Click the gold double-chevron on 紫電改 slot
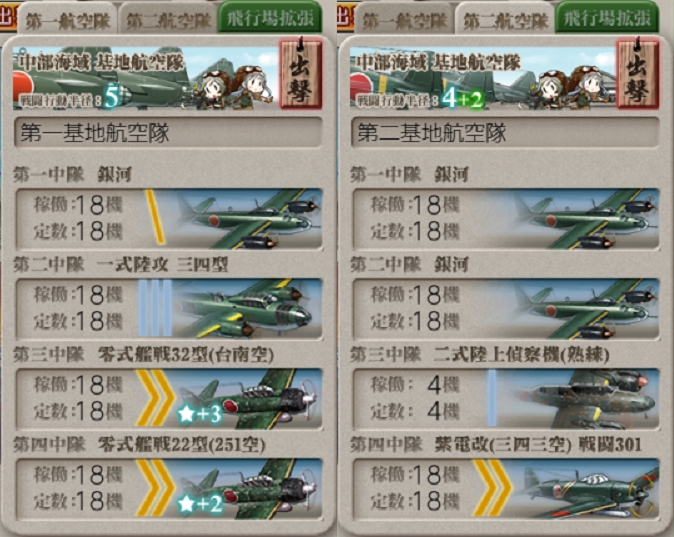 [493, 488]
